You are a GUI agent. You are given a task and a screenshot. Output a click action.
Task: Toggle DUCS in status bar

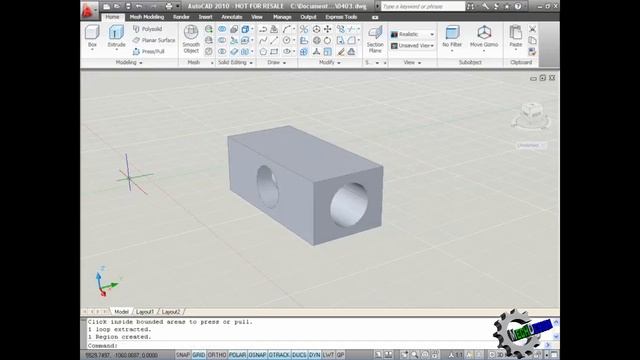[x=299, y=355]
